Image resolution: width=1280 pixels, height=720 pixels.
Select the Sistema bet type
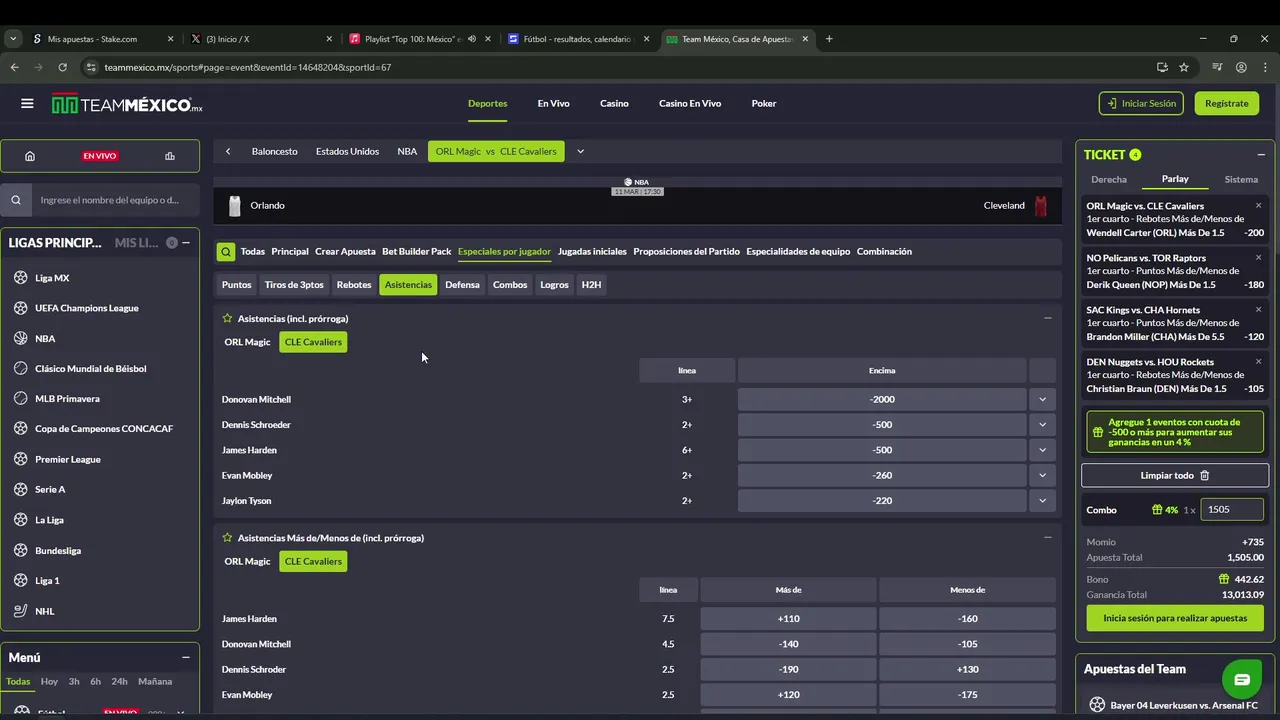[x=1241, y=179]
